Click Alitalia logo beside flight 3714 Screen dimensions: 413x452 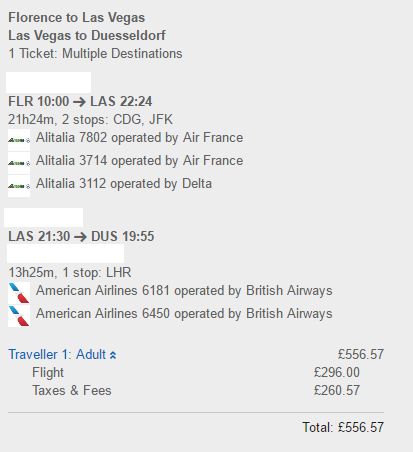tap(19, 163)
